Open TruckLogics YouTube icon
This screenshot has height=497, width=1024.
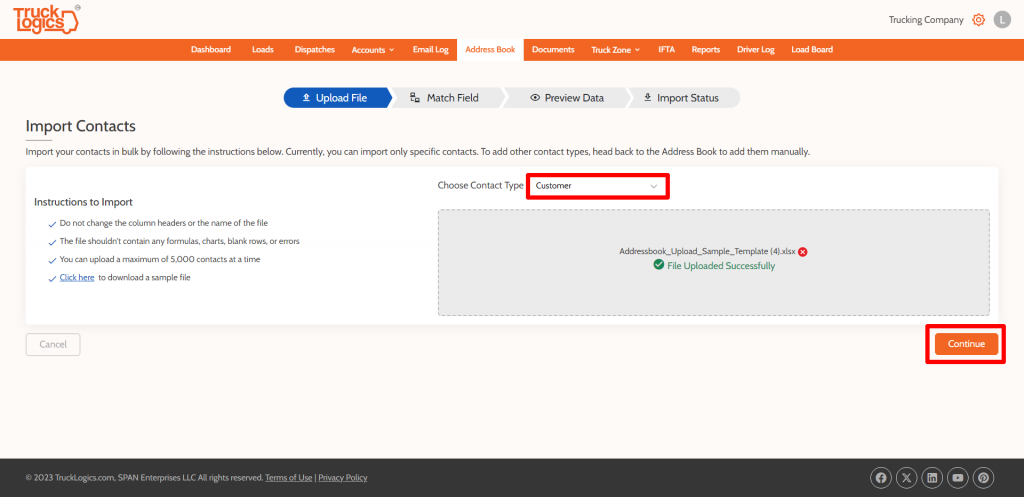point(957,478)
